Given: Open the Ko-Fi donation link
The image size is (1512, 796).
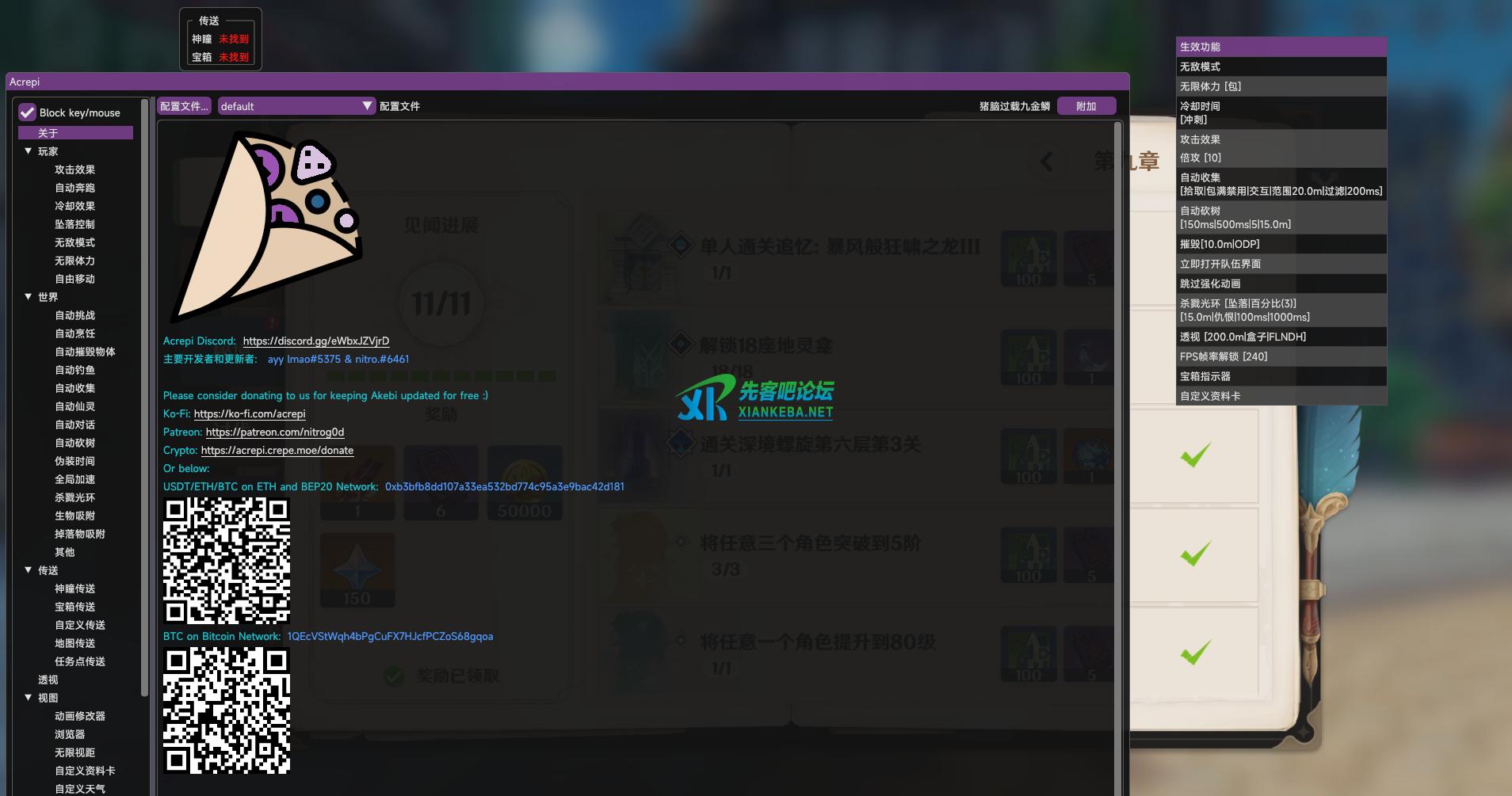Looking at the screenshot, I should (249, 413).
